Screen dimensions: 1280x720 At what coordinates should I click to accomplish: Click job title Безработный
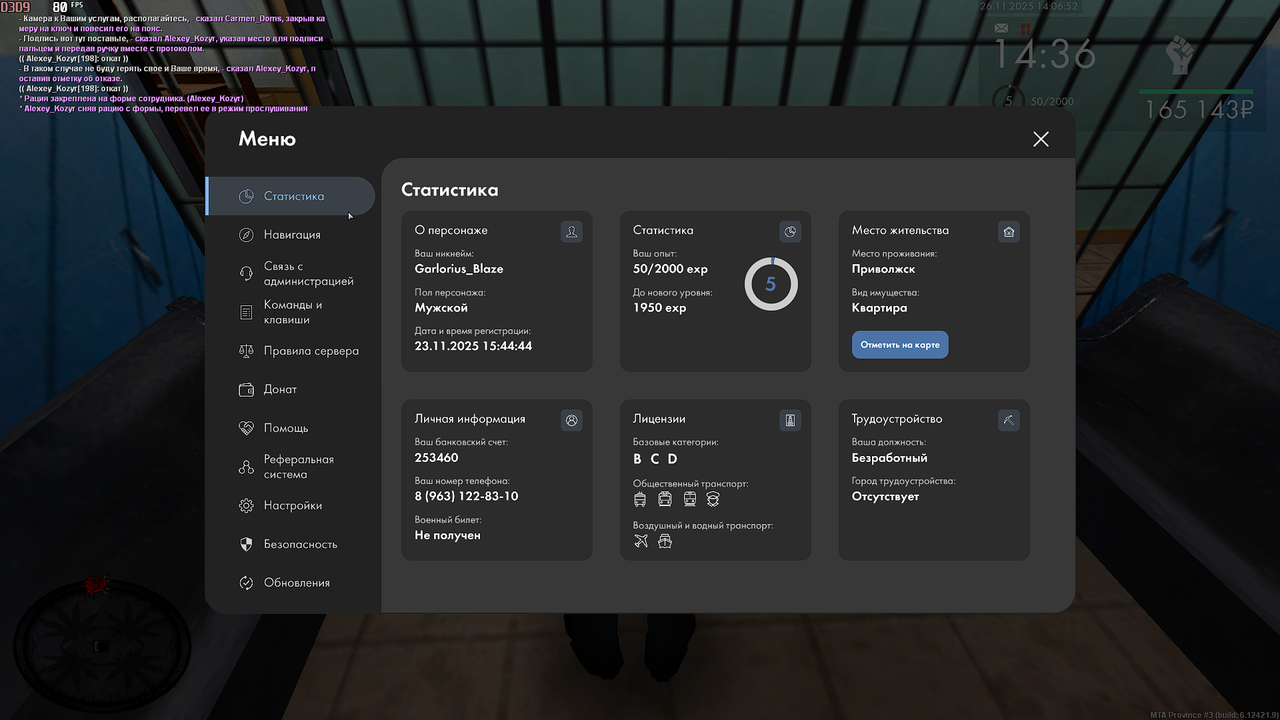(889, 458)
